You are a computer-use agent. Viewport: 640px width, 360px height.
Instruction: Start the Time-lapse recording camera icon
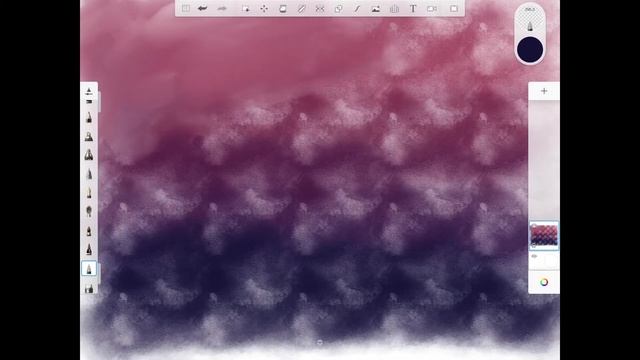click(432, 9)
